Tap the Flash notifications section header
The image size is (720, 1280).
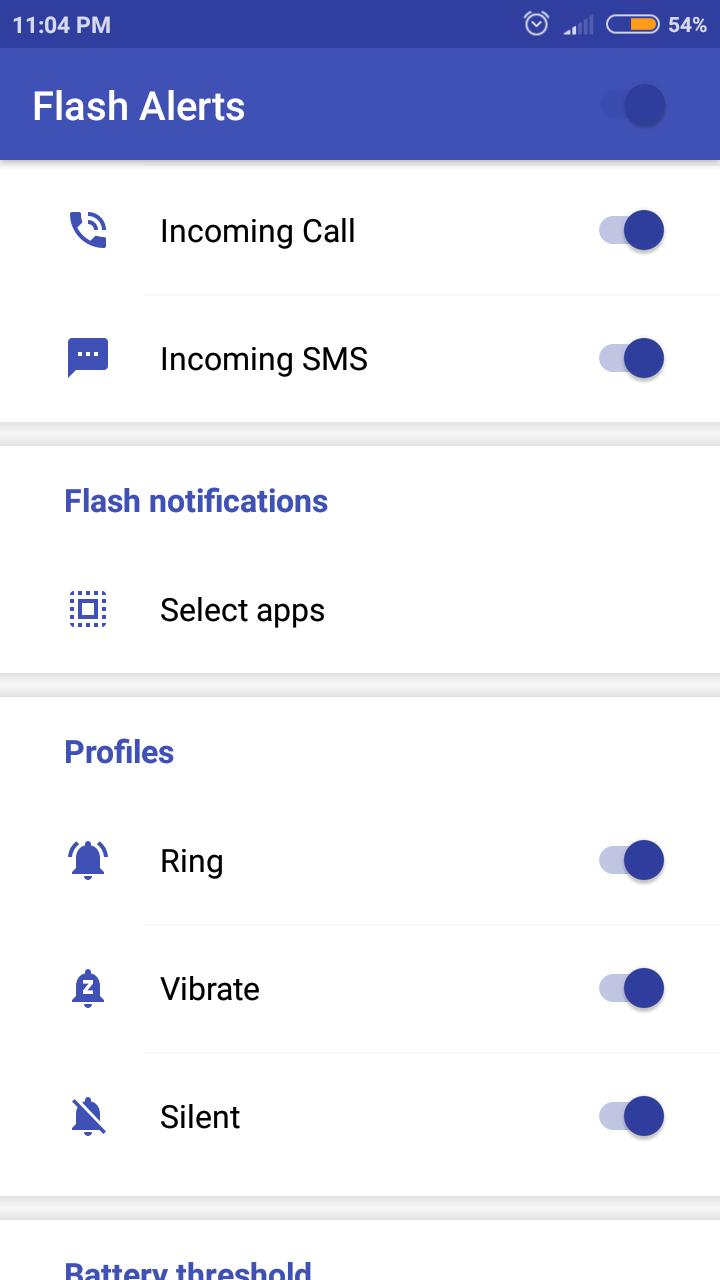tap(196, 501)
